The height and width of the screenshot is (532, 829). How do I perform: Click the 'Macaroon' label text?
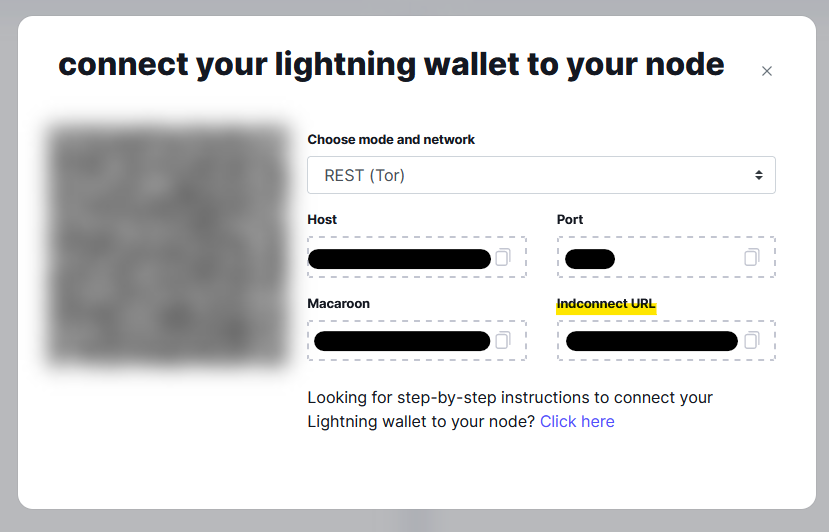(x=339, y=304)
